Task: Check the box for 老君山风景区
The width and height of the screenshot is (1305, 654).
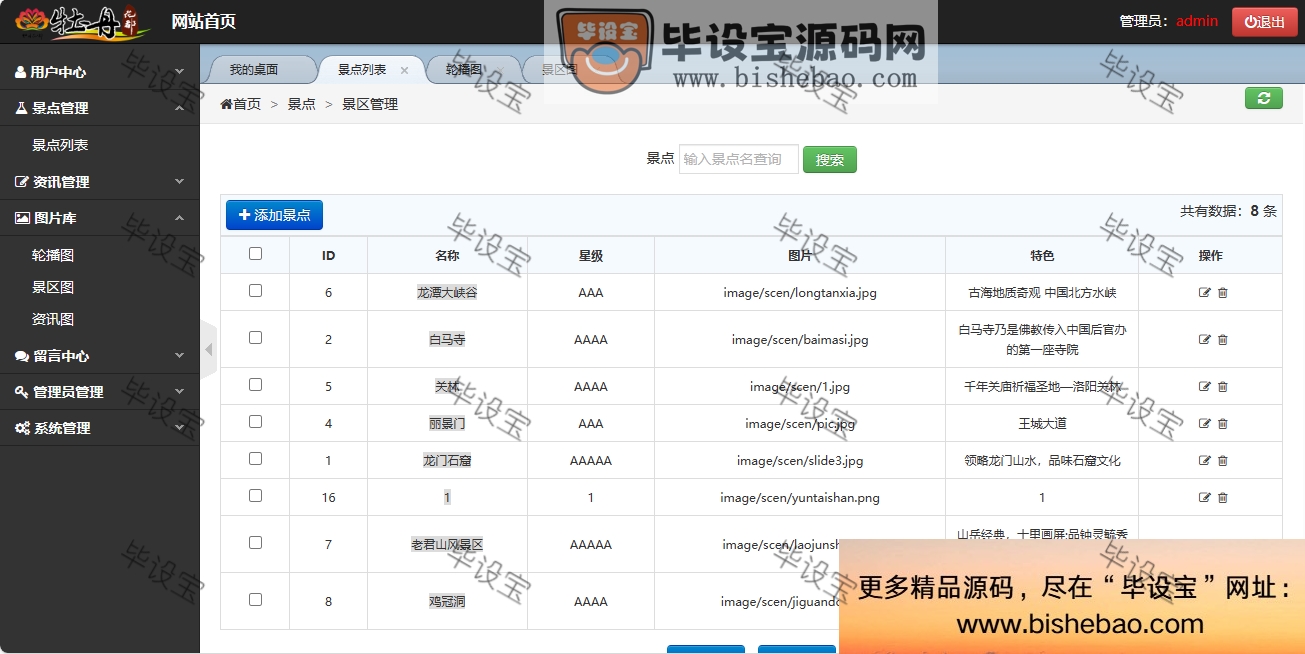Action: point(255,543)
